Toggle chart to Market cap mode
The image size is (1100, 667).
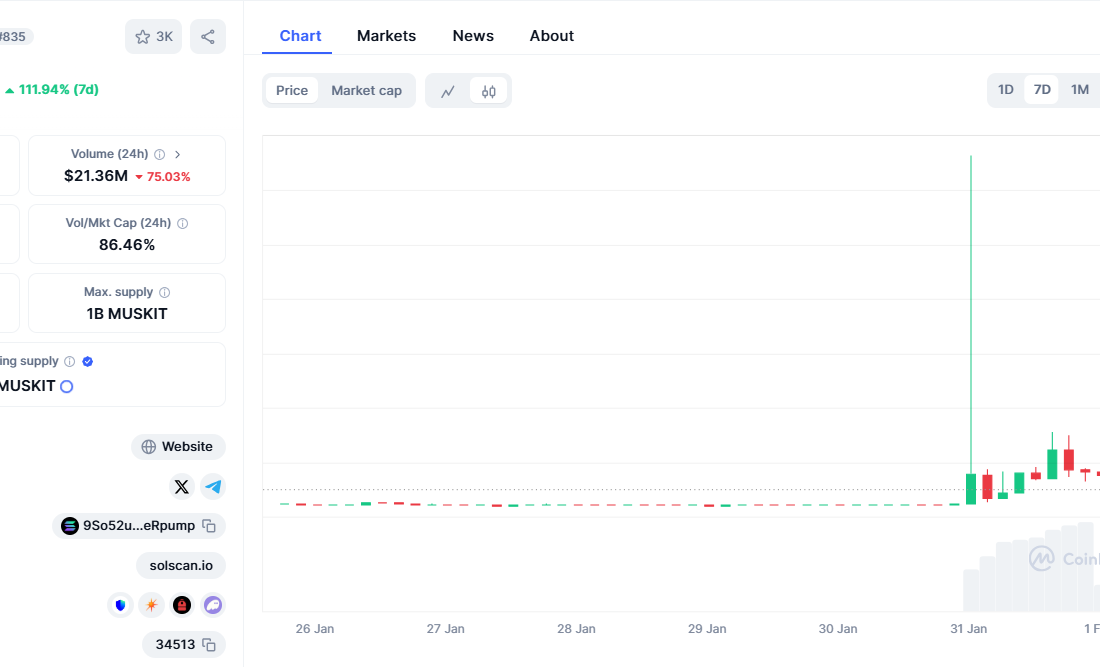(x=366, y=91)
